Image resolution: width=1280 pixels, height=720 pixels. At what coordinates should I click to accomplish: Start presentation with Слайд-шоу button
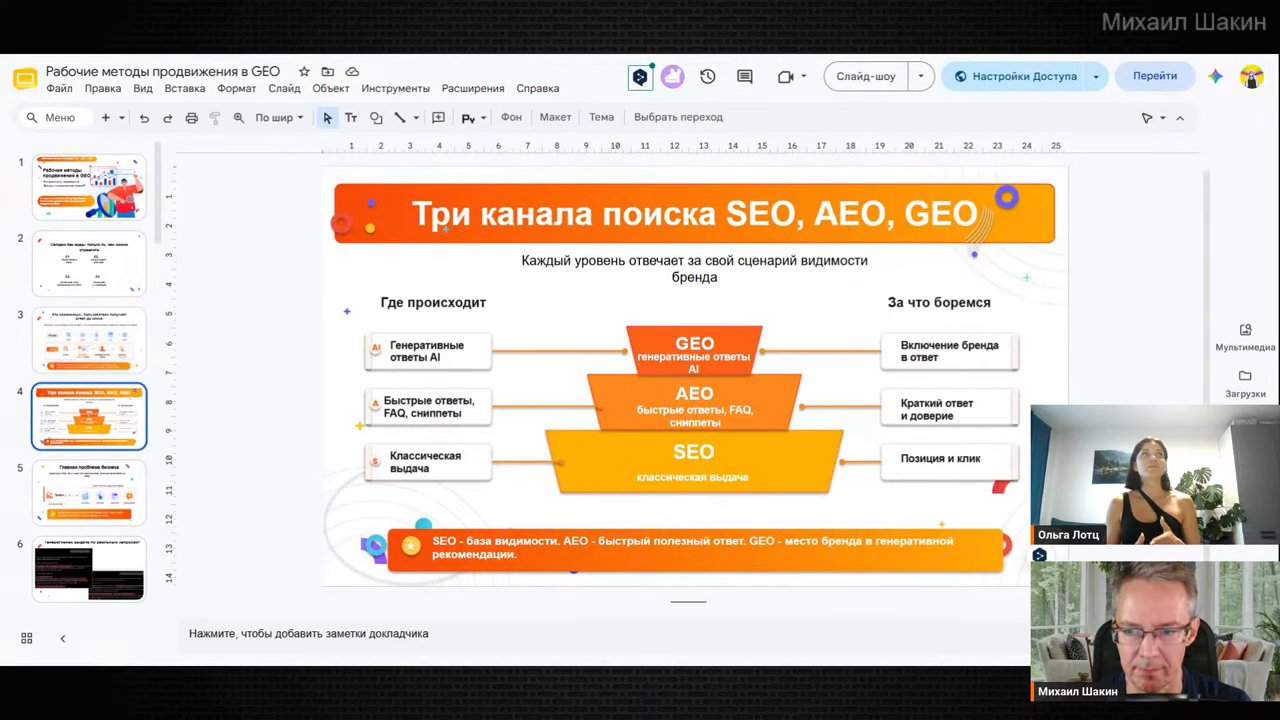pos(866,76)
